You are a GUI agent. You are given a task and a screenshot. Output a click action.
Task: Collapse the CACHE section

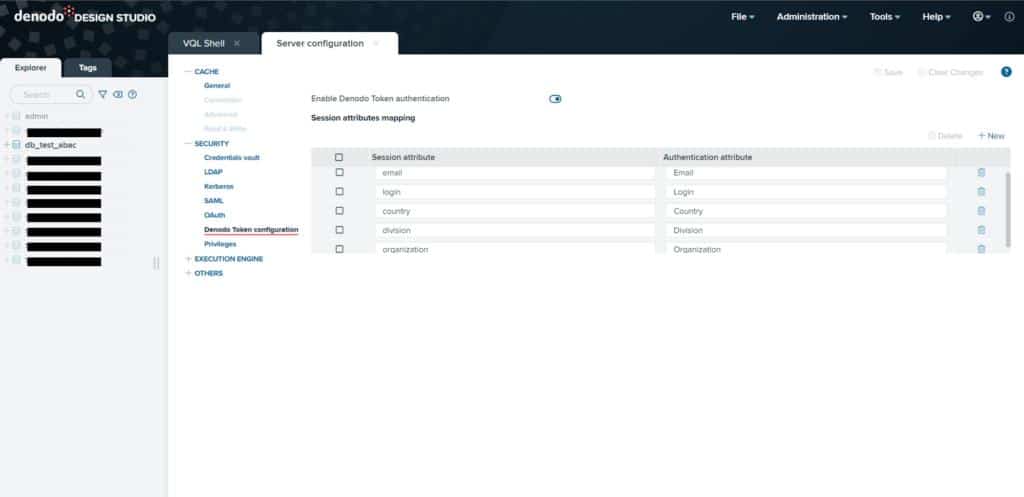188,72
